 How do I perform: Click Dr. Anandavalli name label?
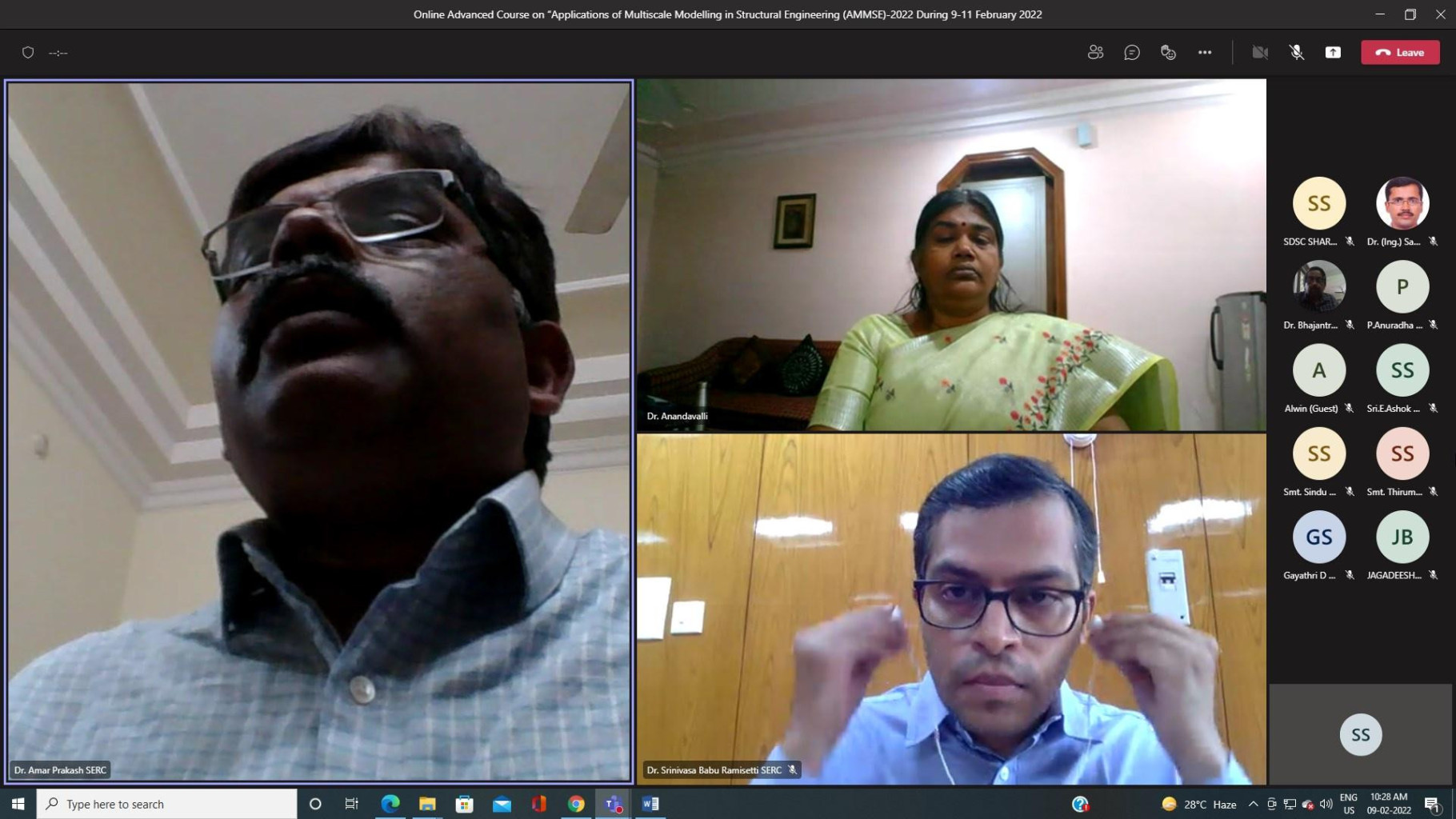tap(677, 416)
